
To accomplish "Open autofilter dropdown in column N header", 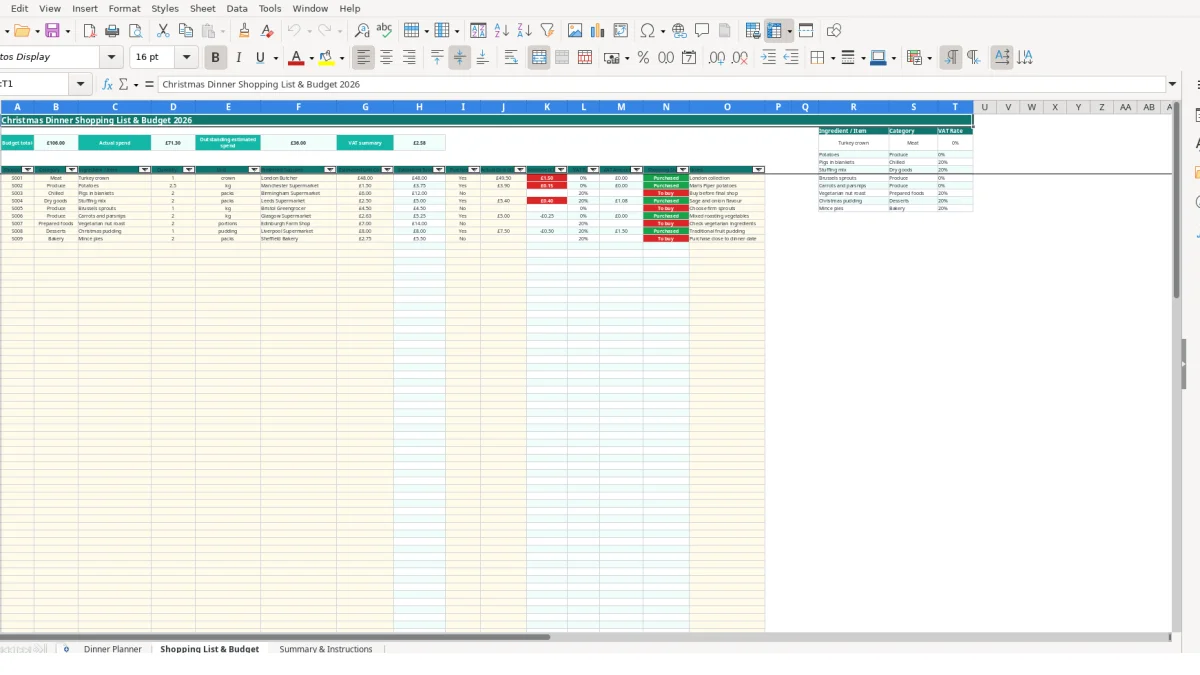I will [x=683, y=170].
